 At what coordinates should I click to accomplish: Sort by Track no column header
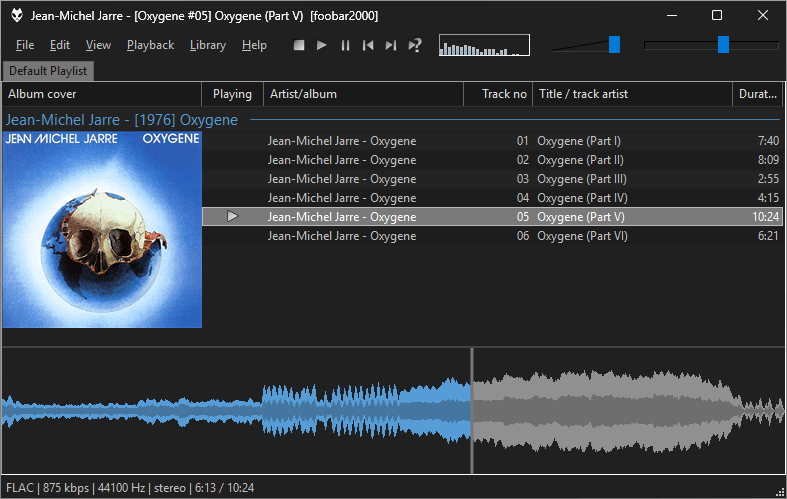click(498, 94)
